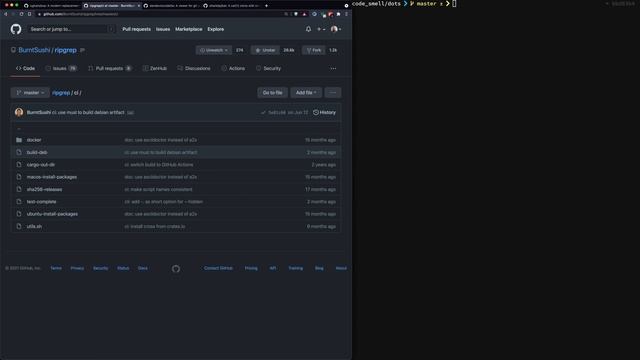Viewport: 640px width, 360px height.
Task: Click the BurntSushi commit author avatar
Action: pyautogui.click(x=19, y=112)
